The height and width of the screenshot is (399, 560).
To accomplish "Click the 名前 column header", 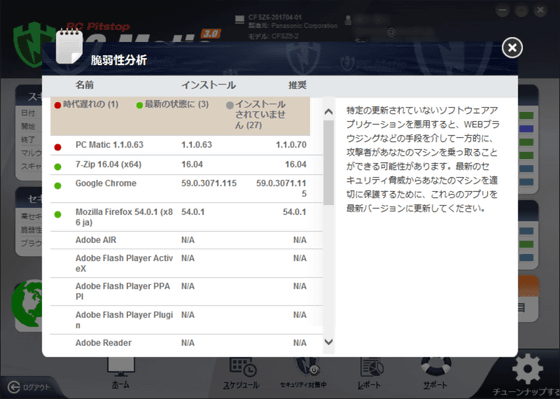I will point(84,85).
